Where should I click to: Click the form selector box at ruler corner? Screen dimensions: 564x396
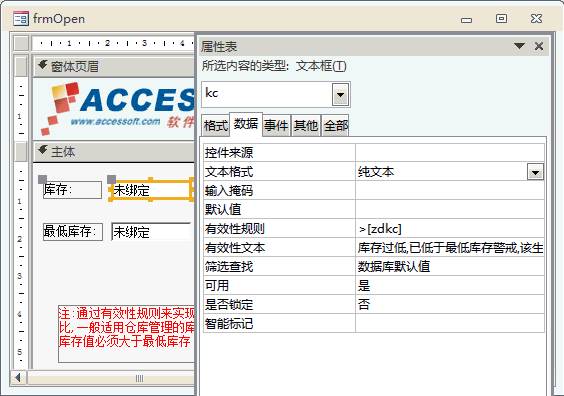(x=21, y=43)
